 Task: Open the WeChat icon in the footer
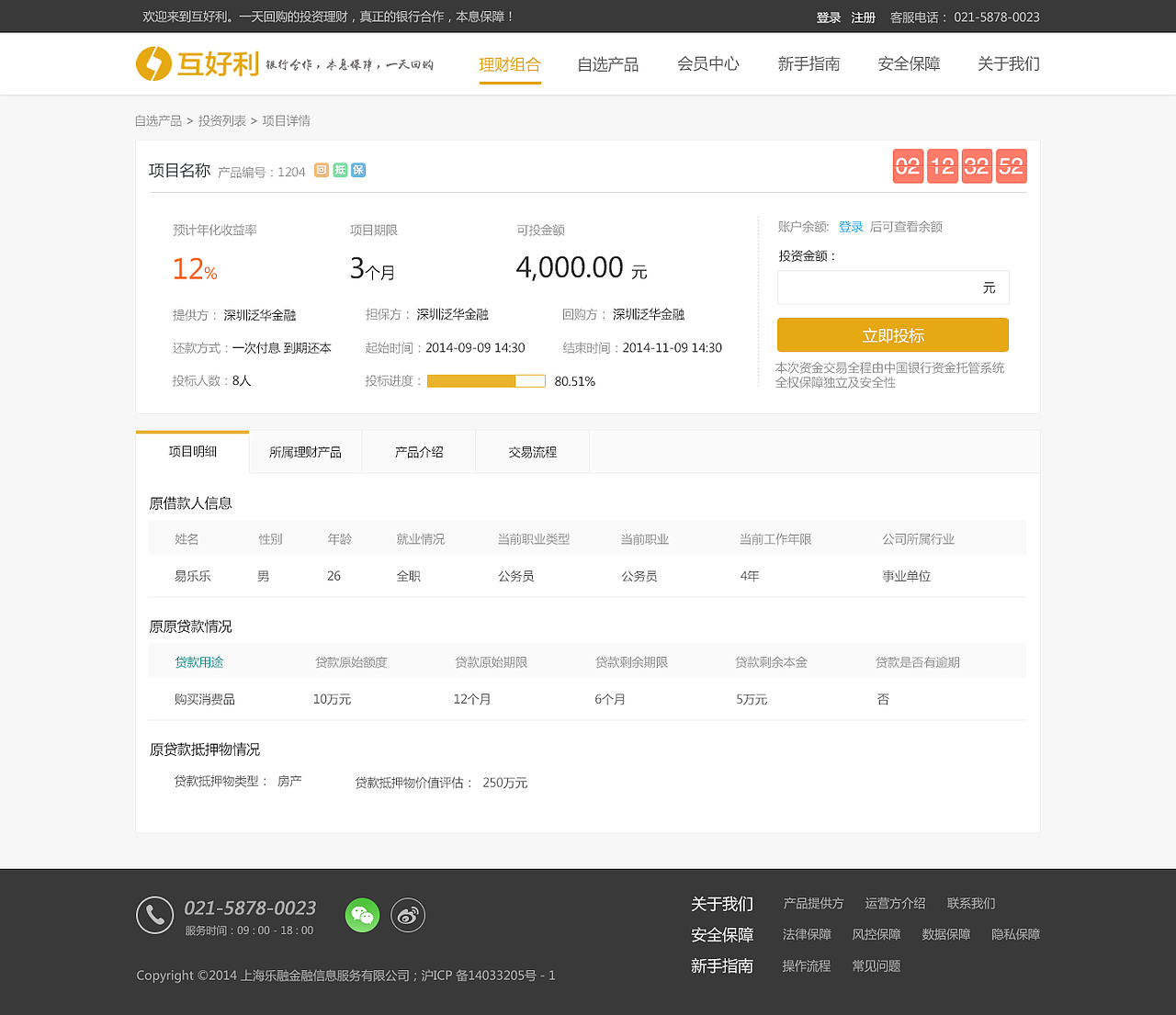[362, 915]
